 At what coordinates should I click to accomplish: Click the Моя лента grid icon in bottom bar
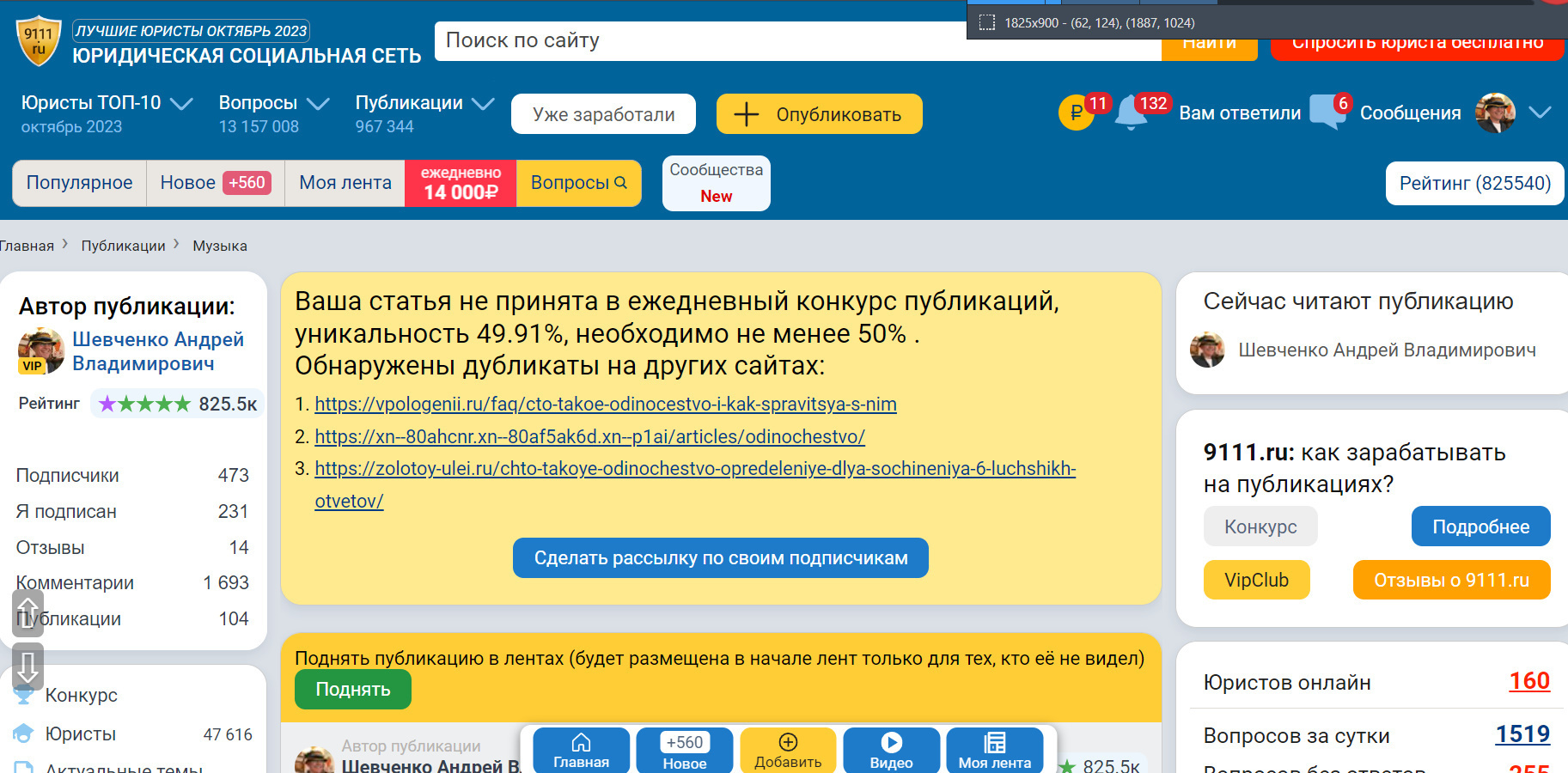click(x=994, y=740)
